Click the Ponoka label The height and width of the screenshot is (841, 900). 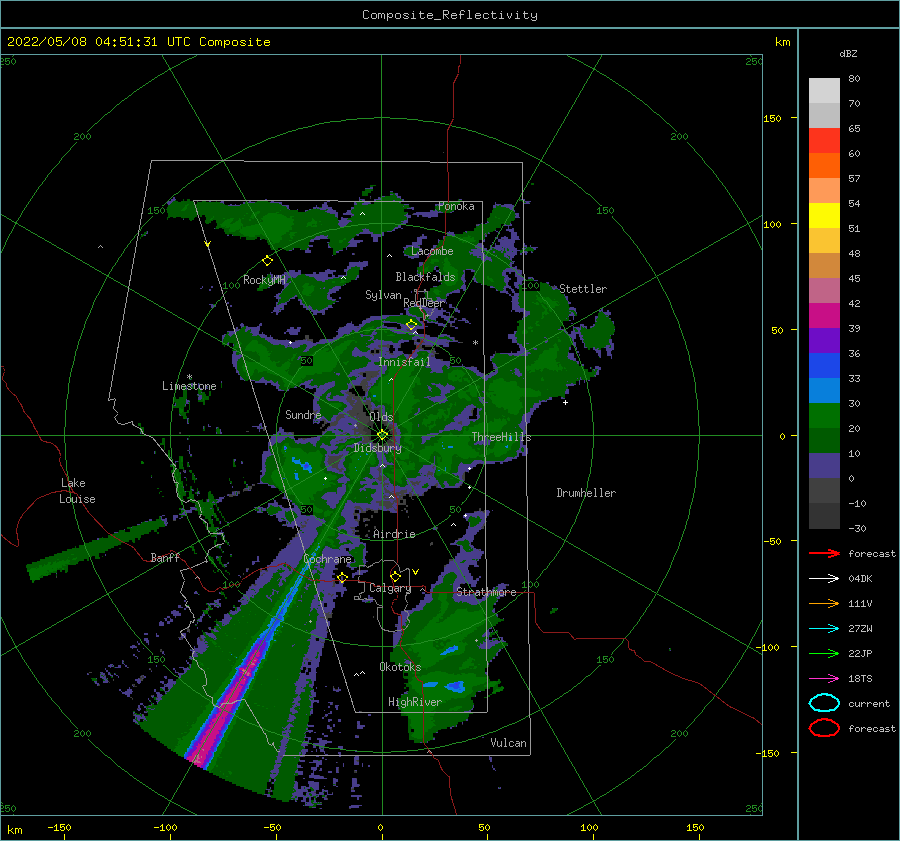pos(456,206)
